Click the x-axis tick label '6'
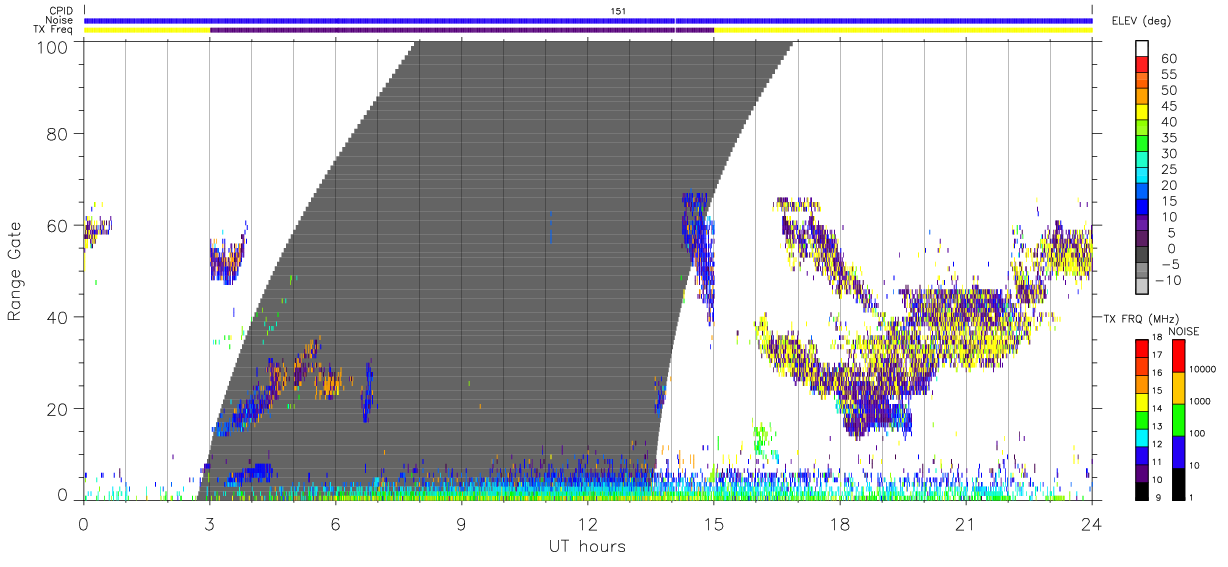 pyautogui.click(x=335, y=524)
